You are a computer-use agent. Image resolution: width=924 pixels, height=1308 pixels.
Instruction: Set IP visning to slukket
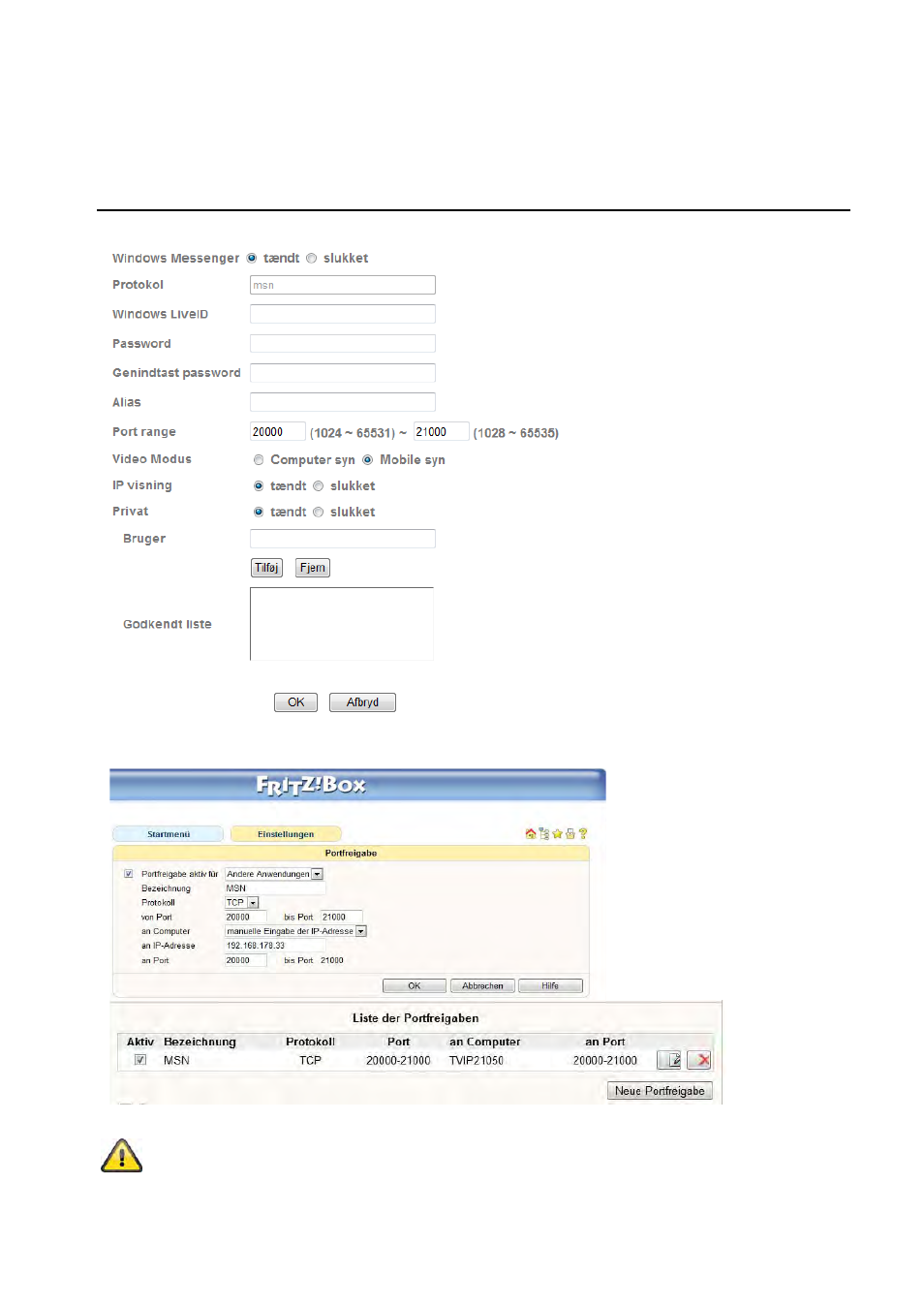click(318, 486)
